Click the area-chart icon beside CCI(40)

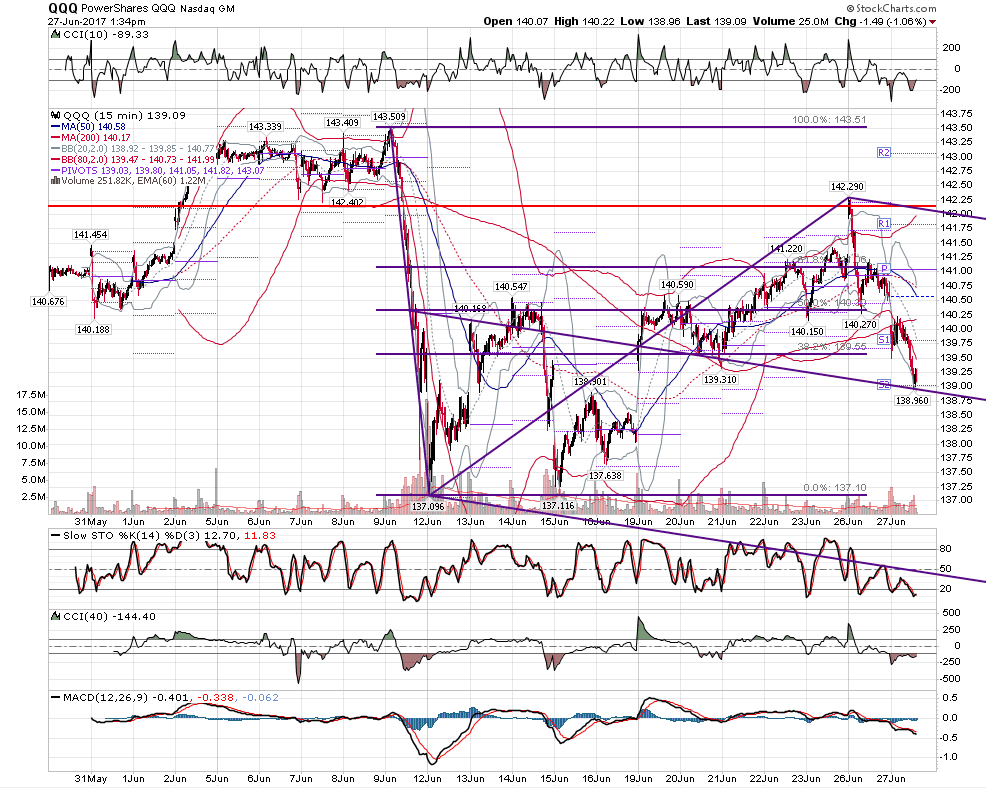56,616
